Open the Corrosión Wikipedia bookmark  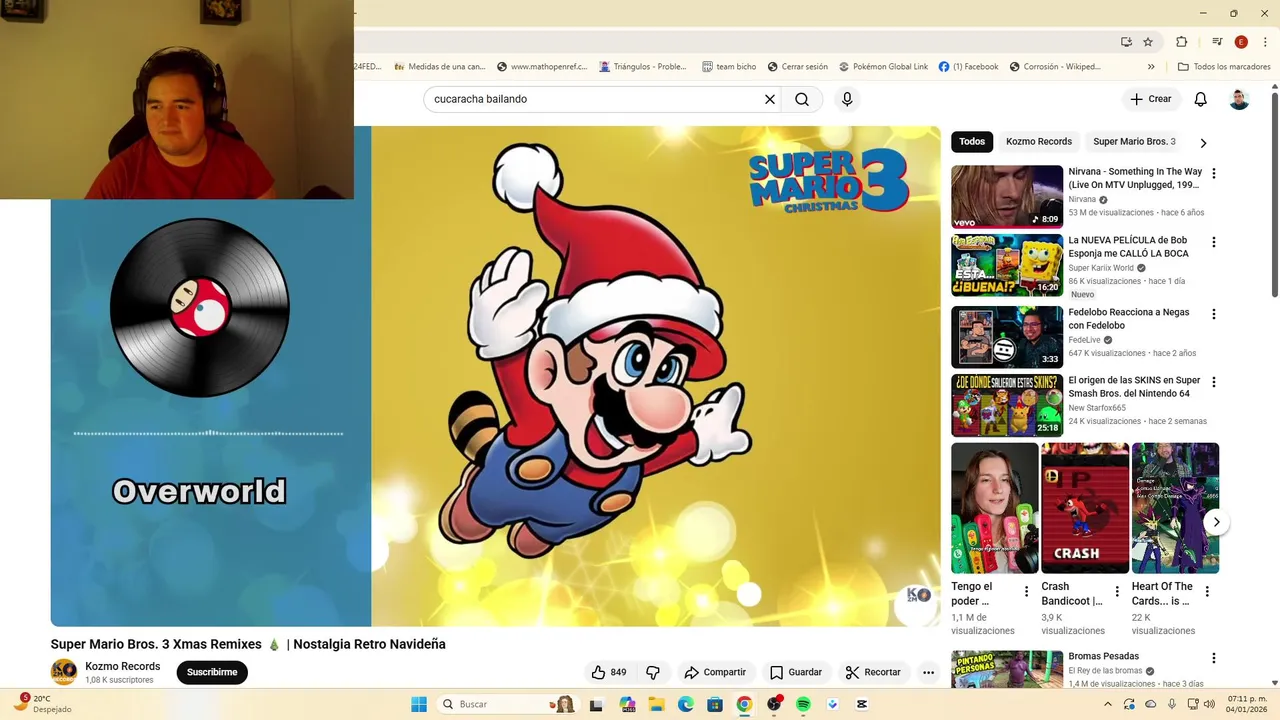point(1055,67)
